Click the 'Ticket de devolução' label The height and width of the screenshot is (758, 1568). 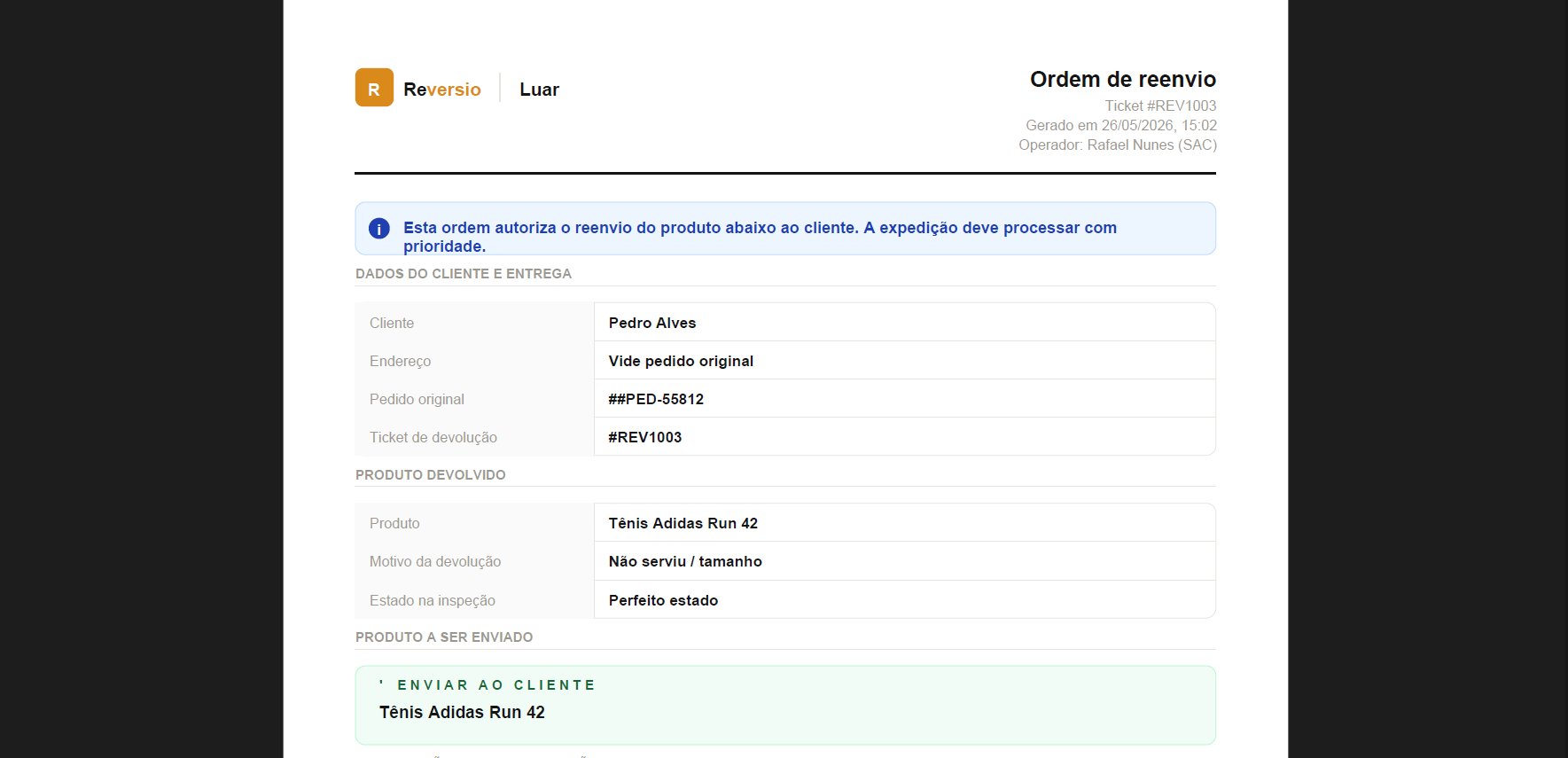433,437
